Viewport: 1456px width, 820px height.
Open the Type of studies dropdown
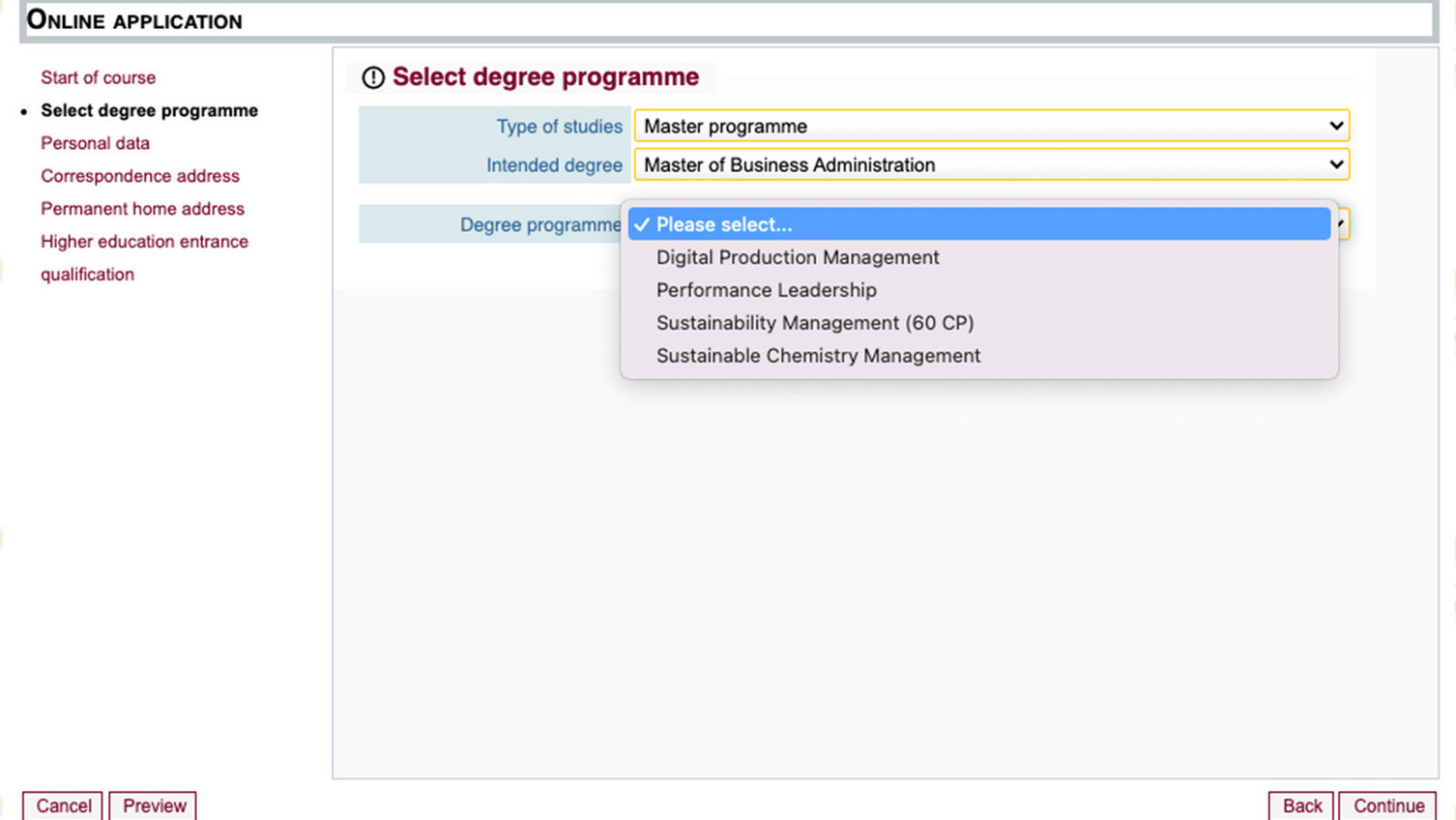tap(991, 126)
